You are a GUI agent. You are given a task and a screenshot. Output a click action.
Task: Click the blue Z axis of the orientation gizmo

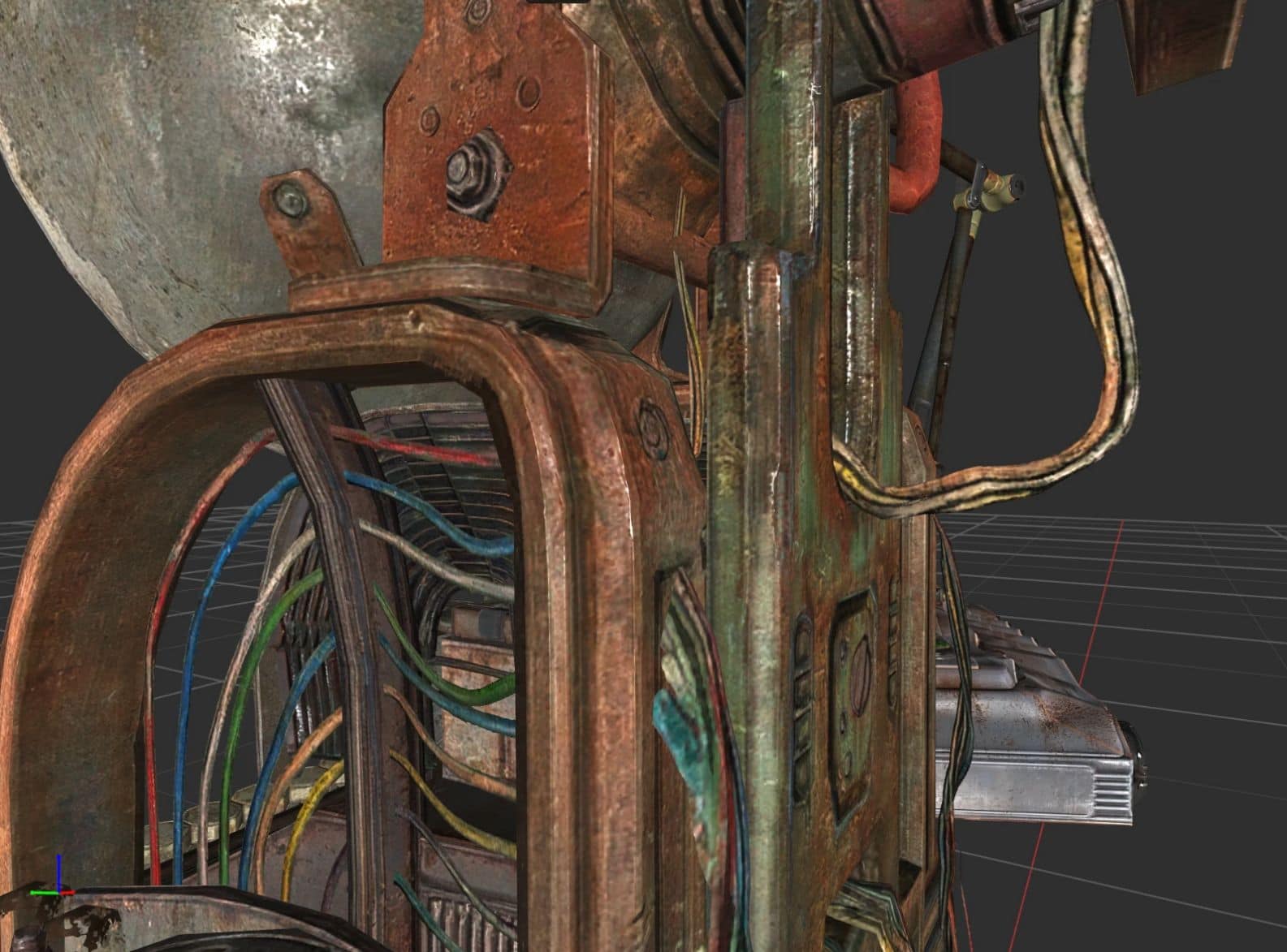[58, 870]
